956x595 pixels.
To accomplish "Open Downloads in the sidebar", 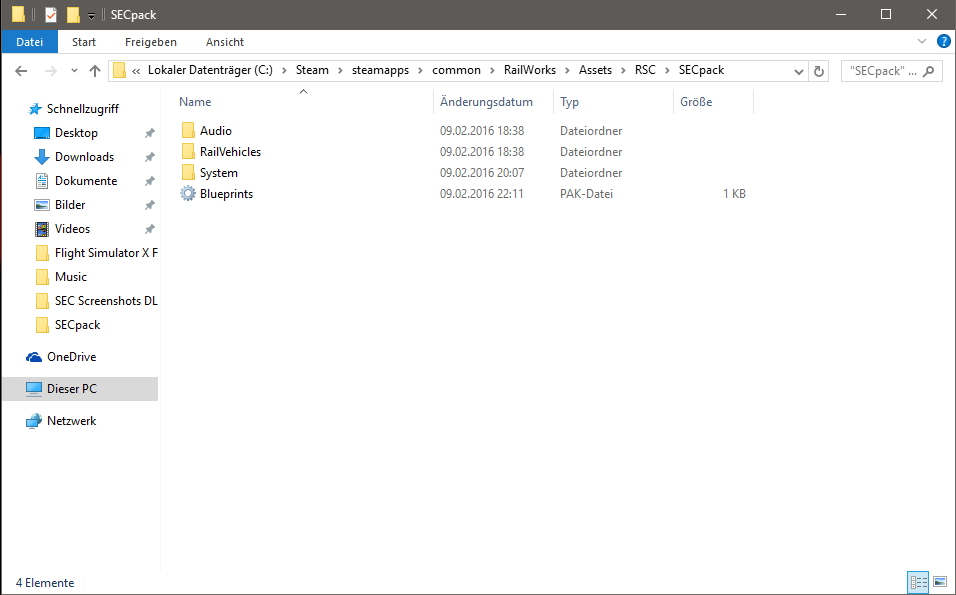I will pyautogui.click(x=84, y=157).
